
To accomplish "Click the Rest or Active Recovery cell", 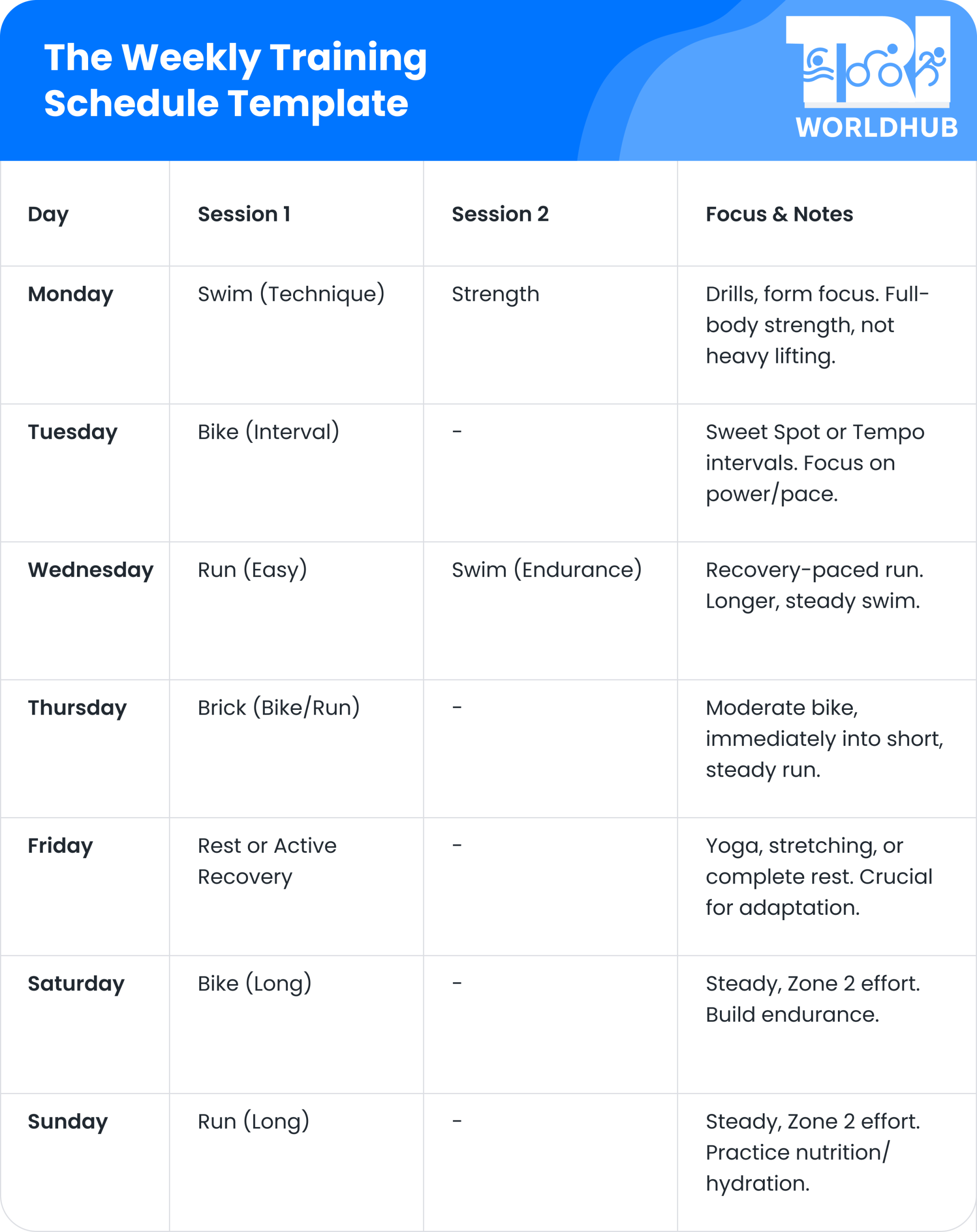I will tap(267, 860).
